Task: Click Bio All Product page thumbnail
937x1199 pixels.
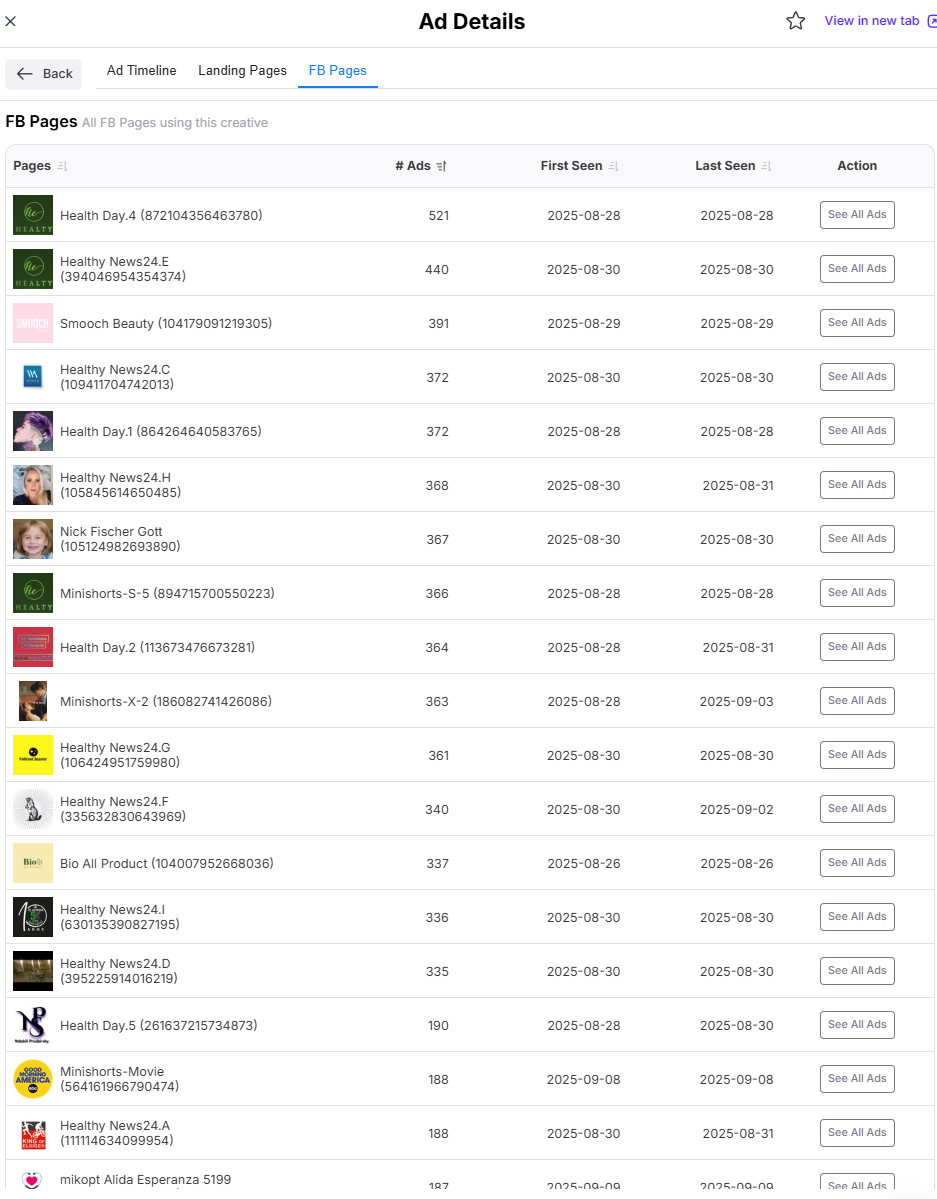Action: tap(33, 863)
